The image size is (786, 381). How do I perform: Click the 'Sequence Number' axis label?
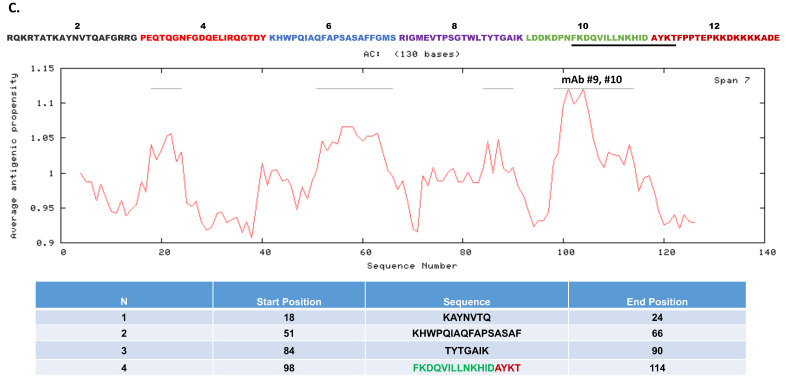pos(412,266)
